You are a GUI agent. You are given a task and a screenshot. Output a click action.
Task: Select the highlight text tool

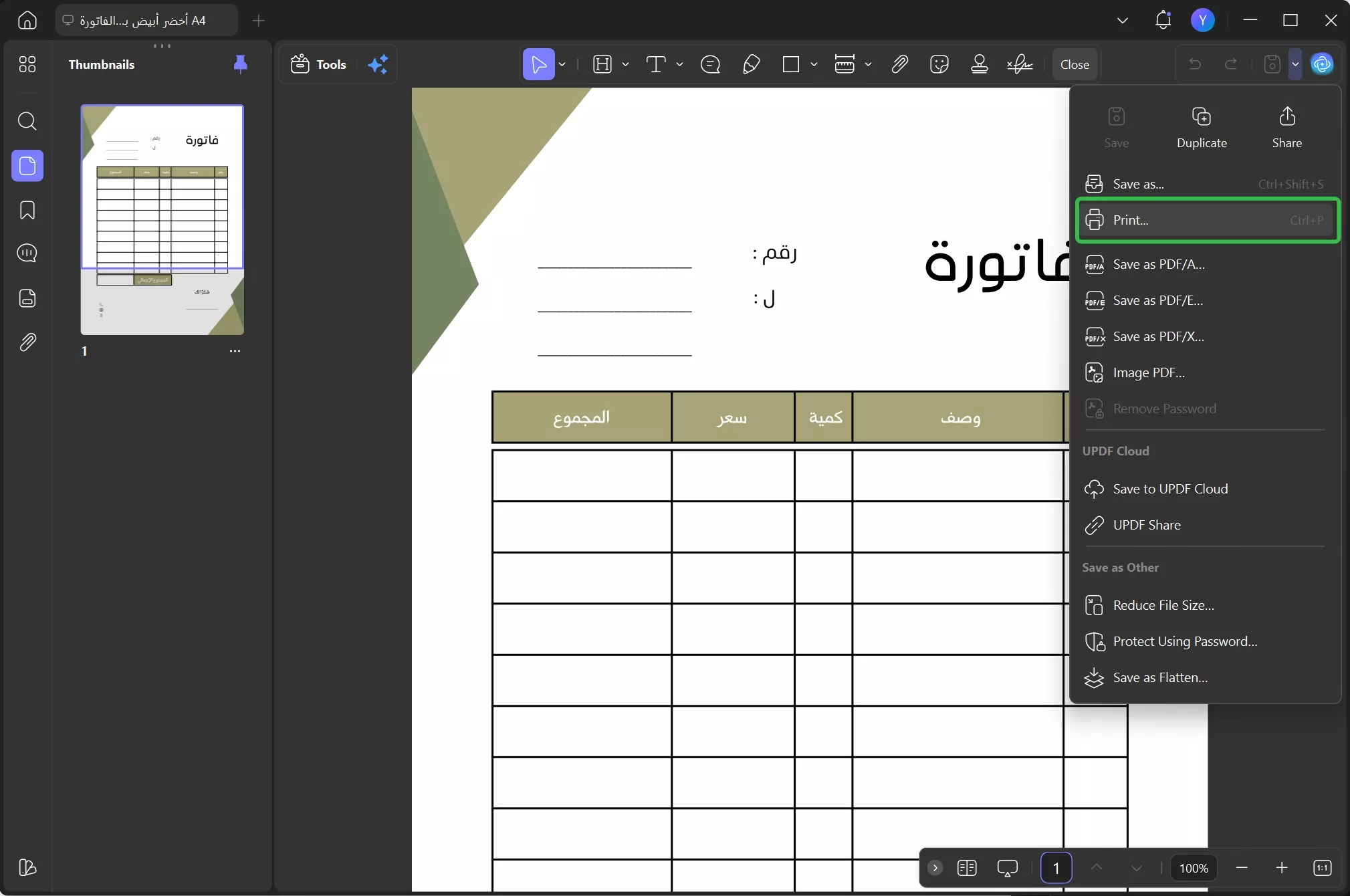(602, 64)
